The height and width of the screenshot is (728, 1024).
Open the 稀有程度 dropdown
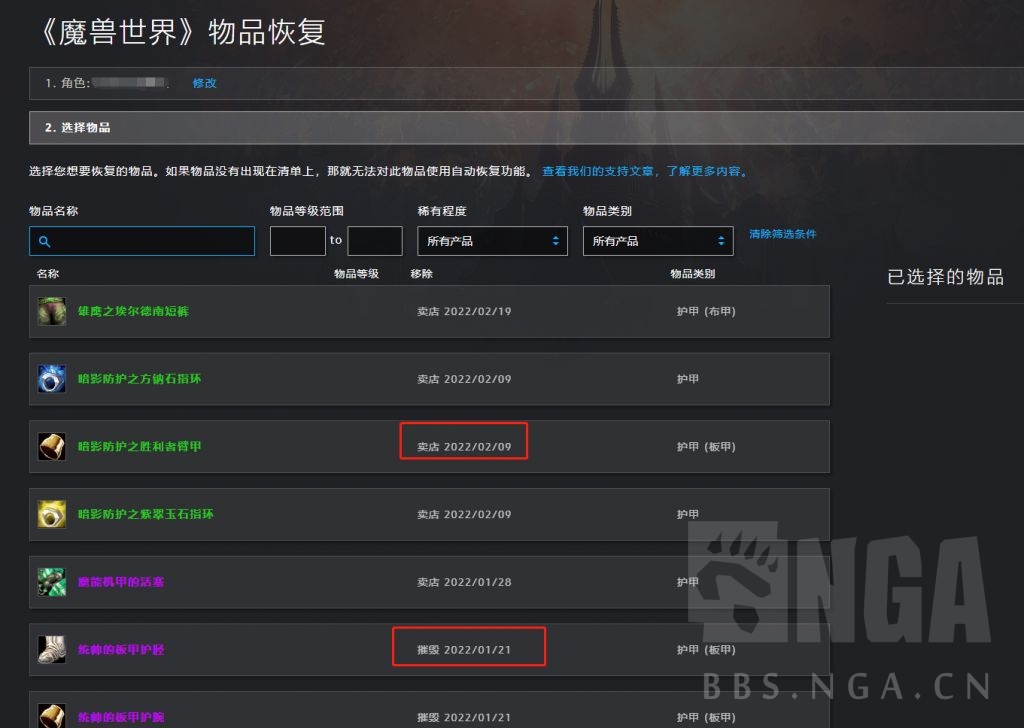coord(492,241)
